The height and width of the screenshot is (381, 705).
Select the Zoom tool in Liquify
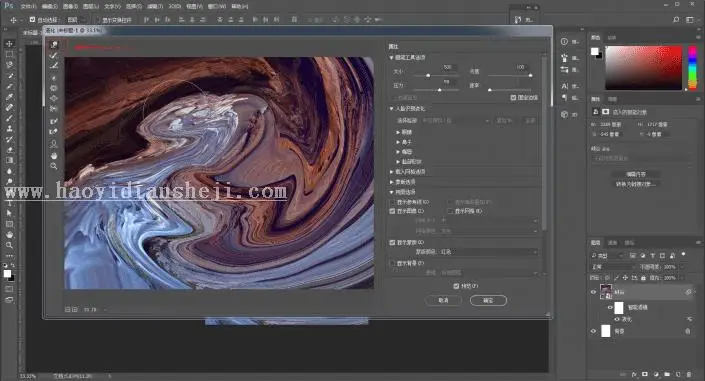(x=54, y=166)
